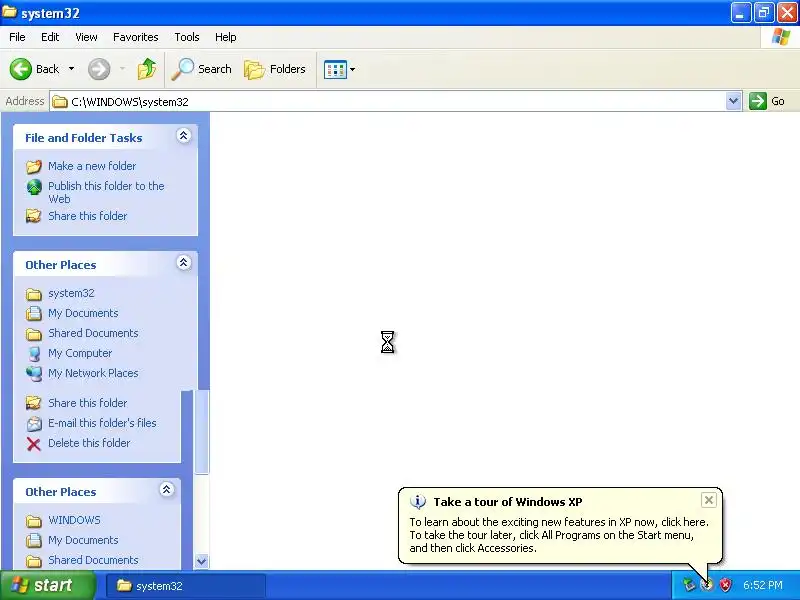
Task: Click the Make a new folder icon
Action: point(34,166)
